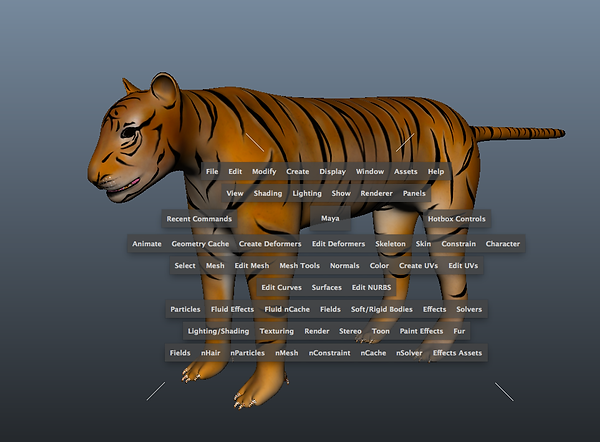
Task: Open the Particles menu
Action: click(x=185, y=309)
